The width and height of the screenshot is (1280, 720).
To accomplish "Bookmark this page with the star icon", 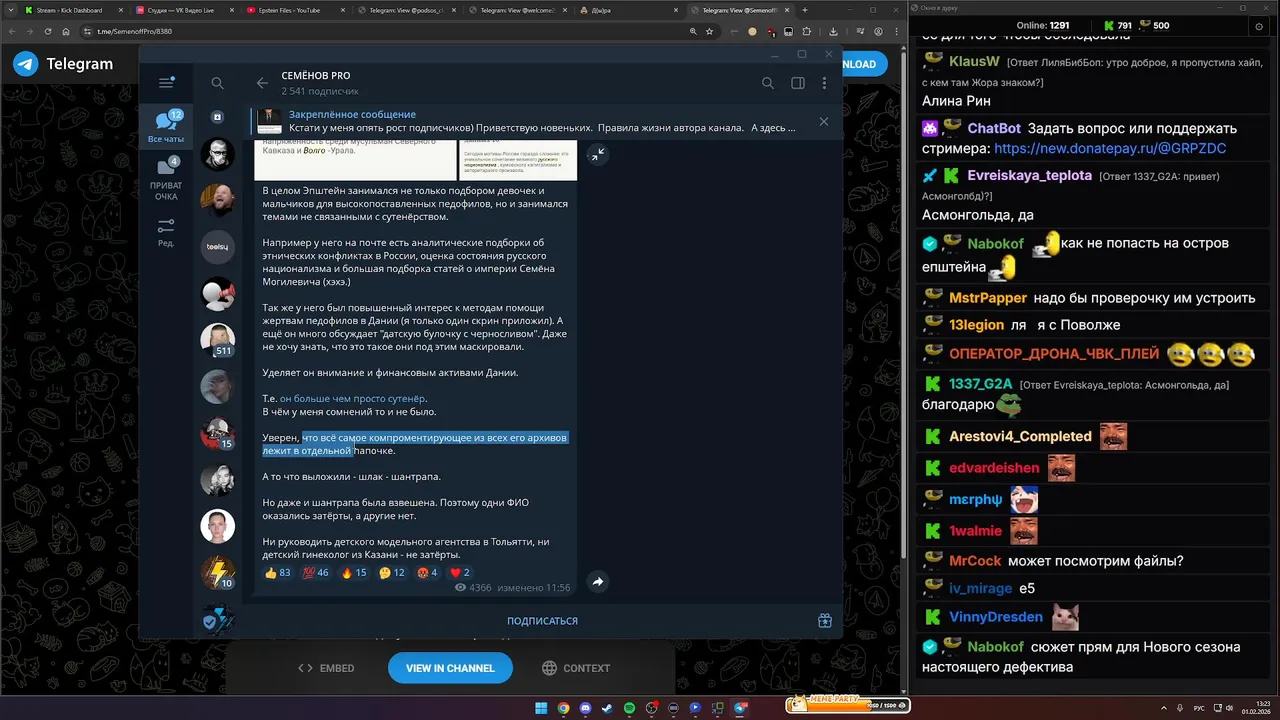I will [709, 31].
